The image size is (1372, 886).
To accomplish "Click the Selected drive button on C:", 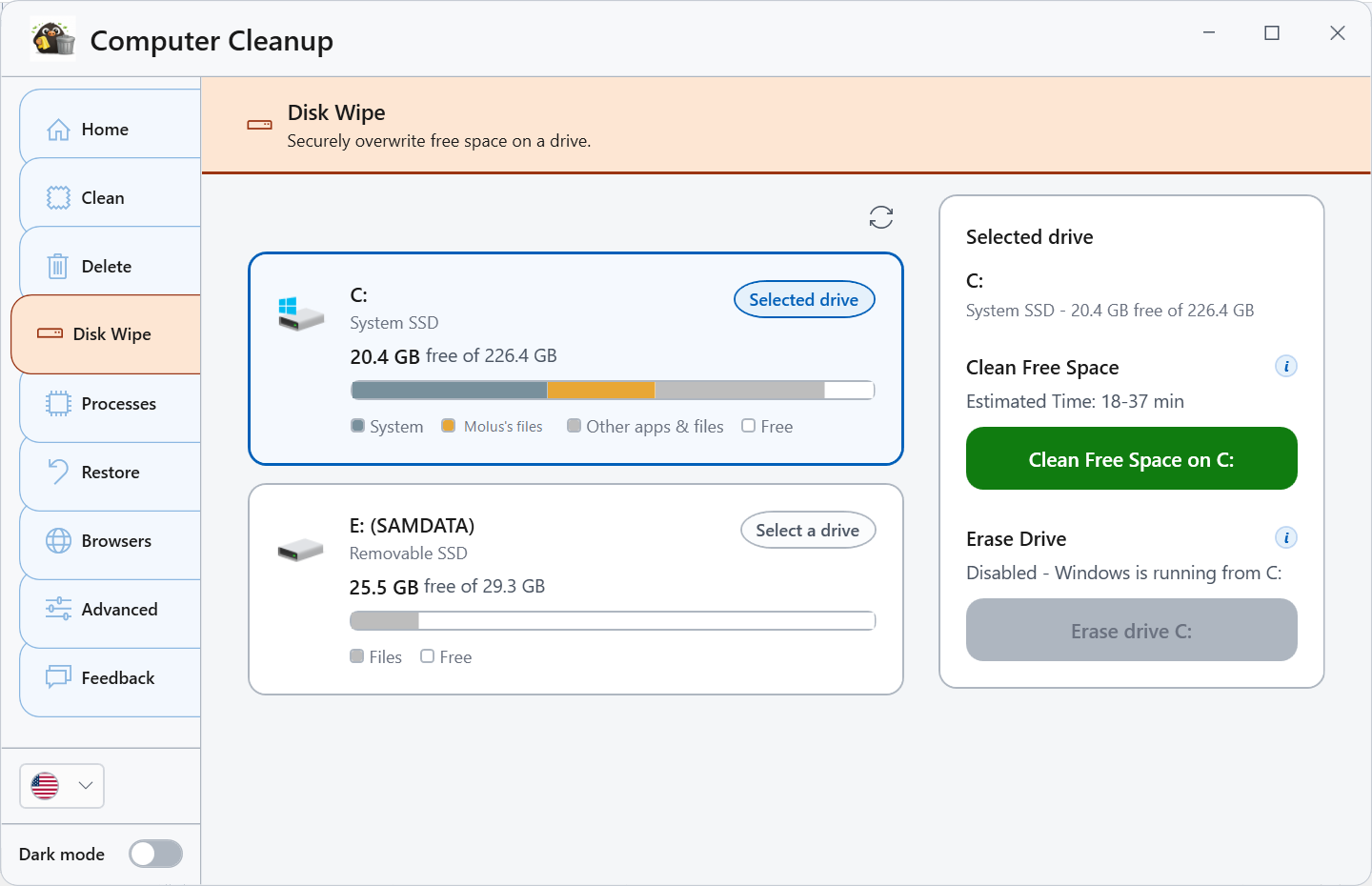I will [804, 300].
